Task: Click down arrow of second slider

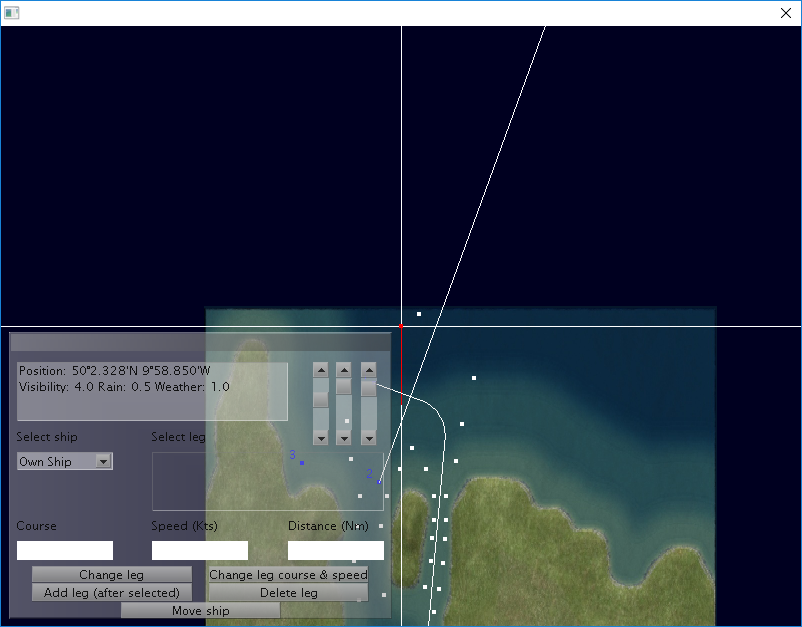Action: click(344, 438)
